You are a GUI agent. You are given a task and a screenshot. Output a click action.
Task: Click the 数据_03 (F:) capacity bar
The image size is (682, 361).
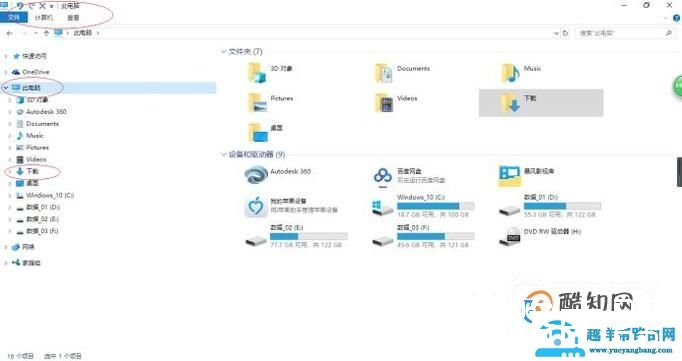coord(435,236)
